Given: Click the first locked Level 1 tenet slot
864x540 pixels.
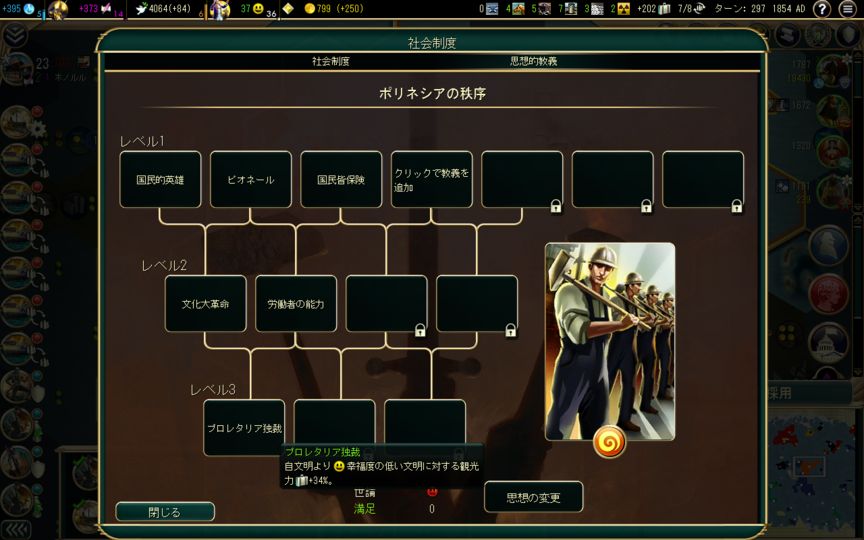Looking at the screenshot, I should tap(521, 180).
